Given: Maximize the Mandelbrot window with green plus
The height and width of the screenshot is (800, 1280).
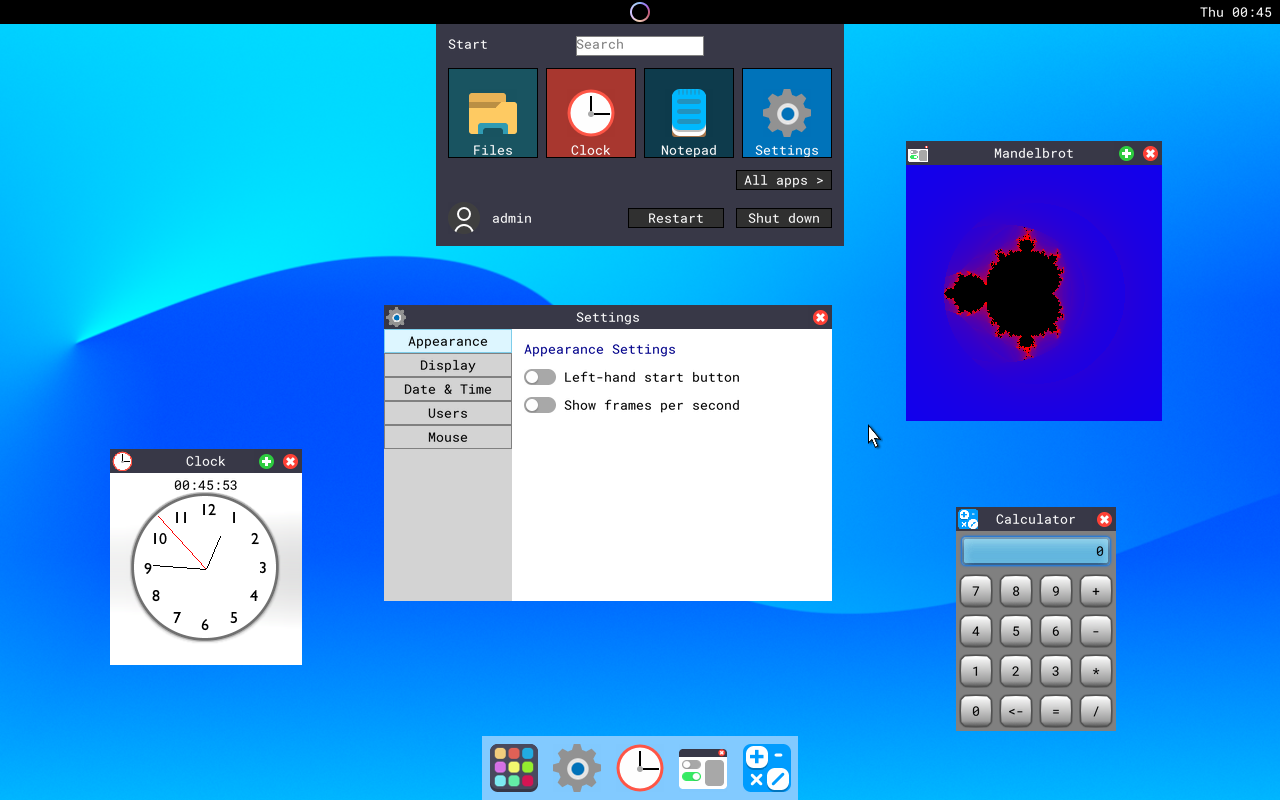Looking at the screenshot, I should coord(1126,153).
